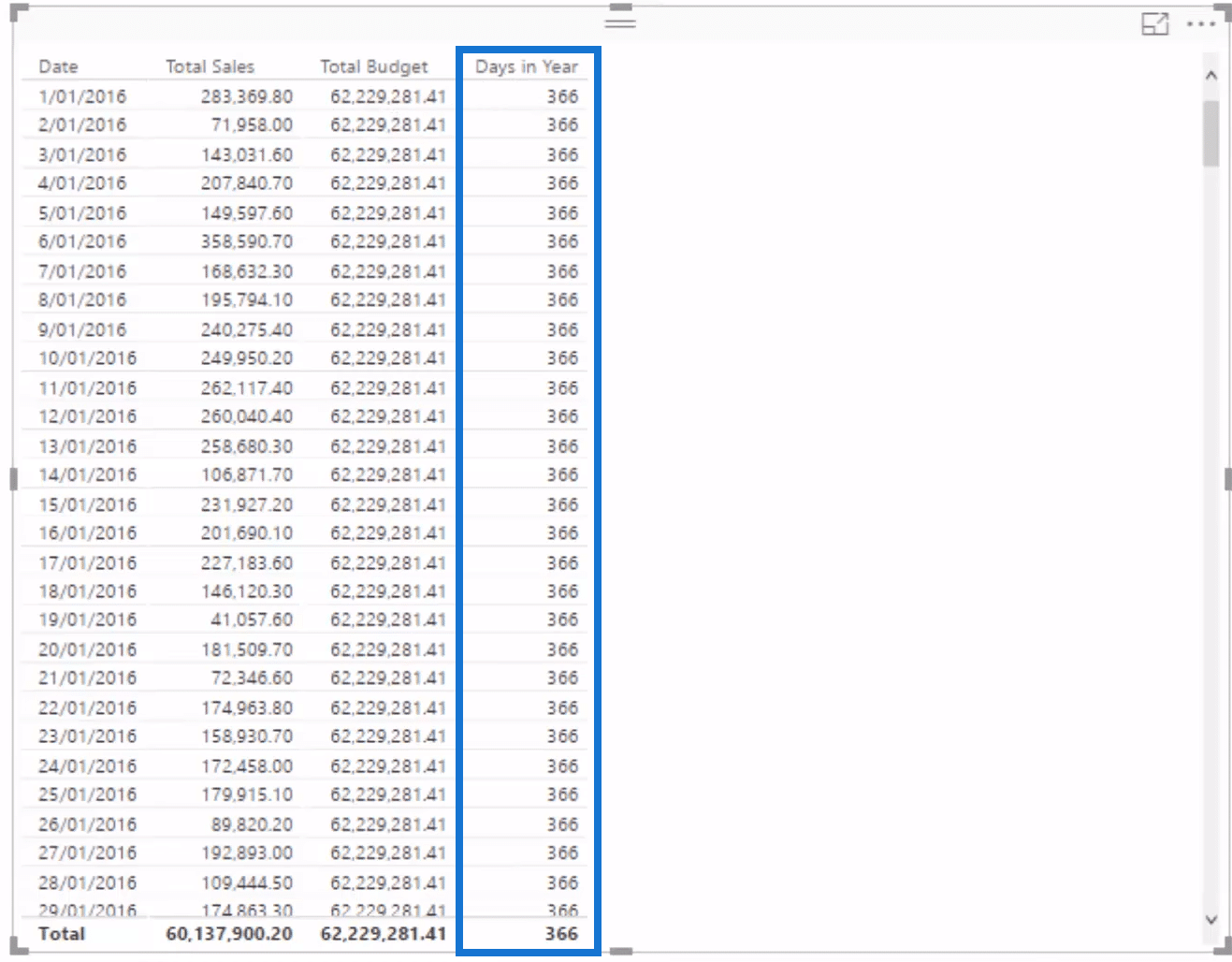
Task: Click sales value 149,597.60
Action: click(246, 212)
